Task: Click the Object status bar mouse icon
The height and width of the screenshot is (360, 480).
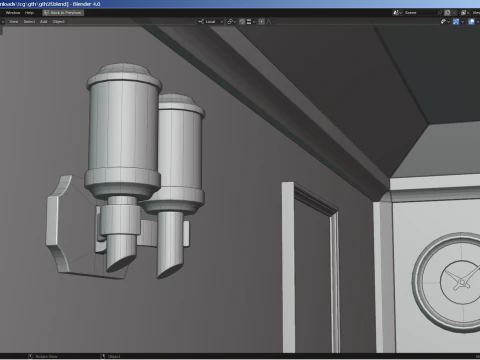Action: click(x=103, y=356)
